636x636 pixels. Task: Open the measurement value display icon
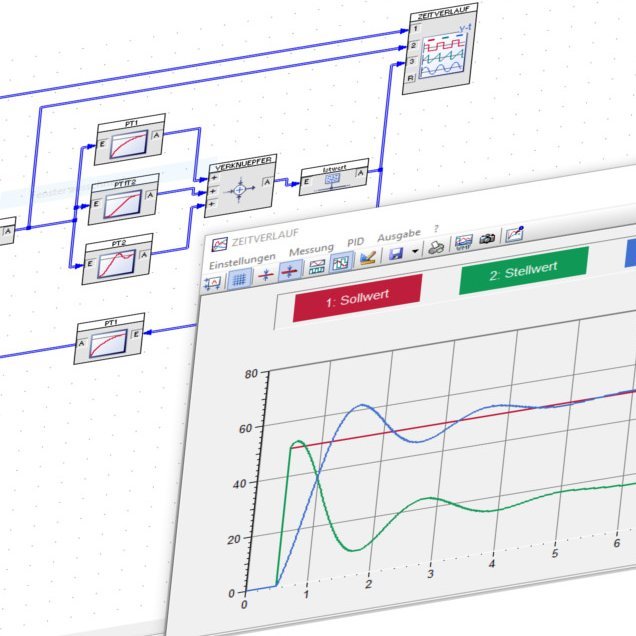317,266
